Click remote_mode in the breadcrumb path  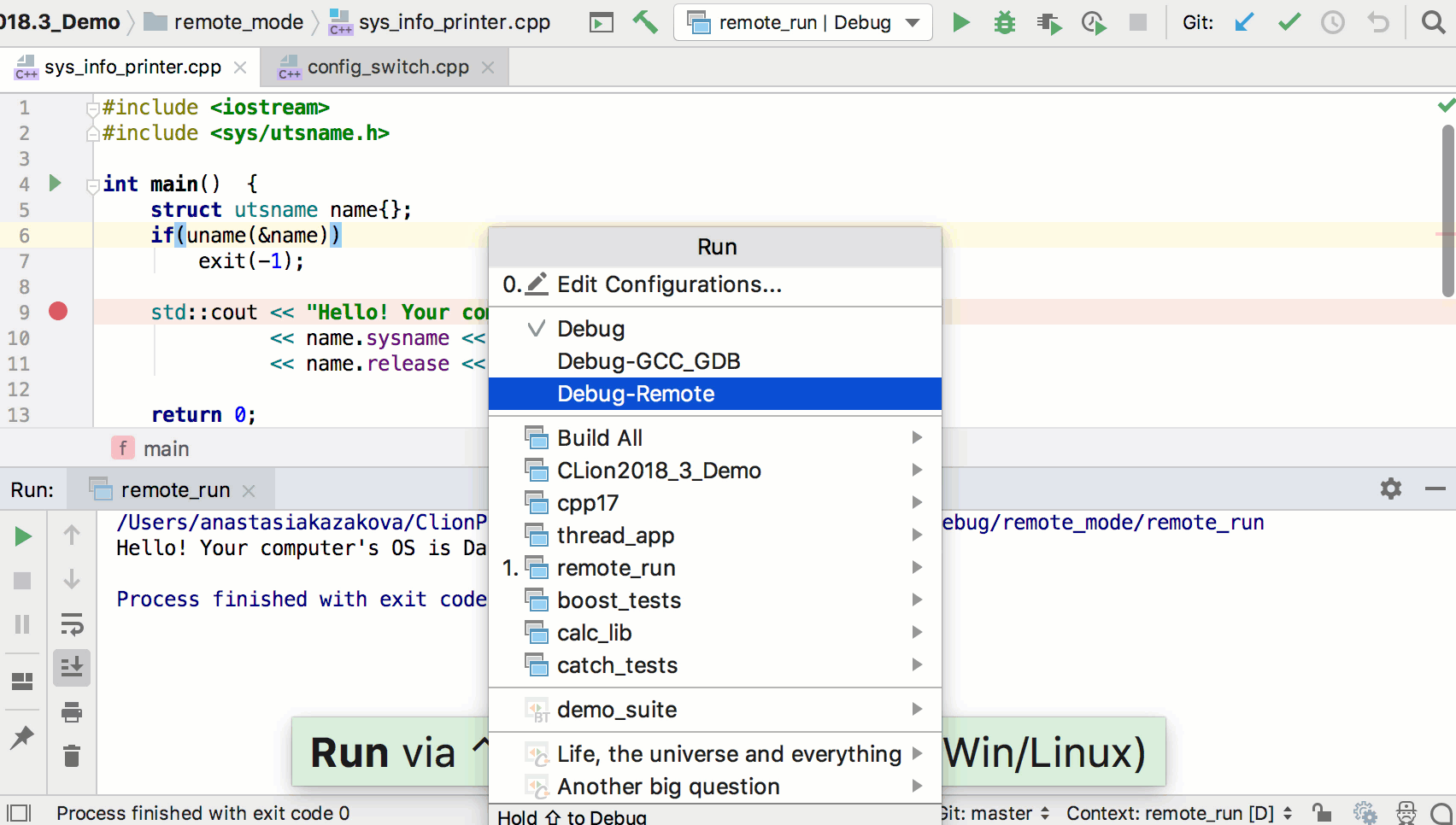coord(238,22)
